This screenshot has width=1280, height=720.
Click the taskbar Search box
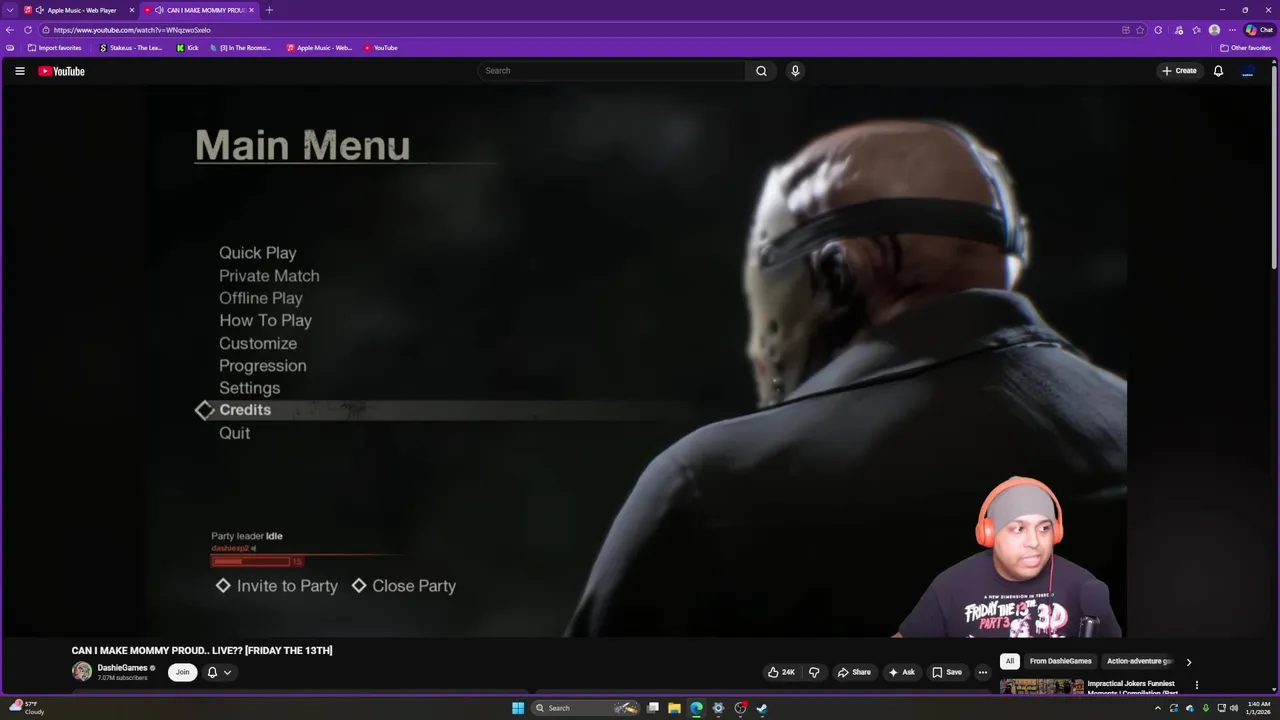coord(586,708)
